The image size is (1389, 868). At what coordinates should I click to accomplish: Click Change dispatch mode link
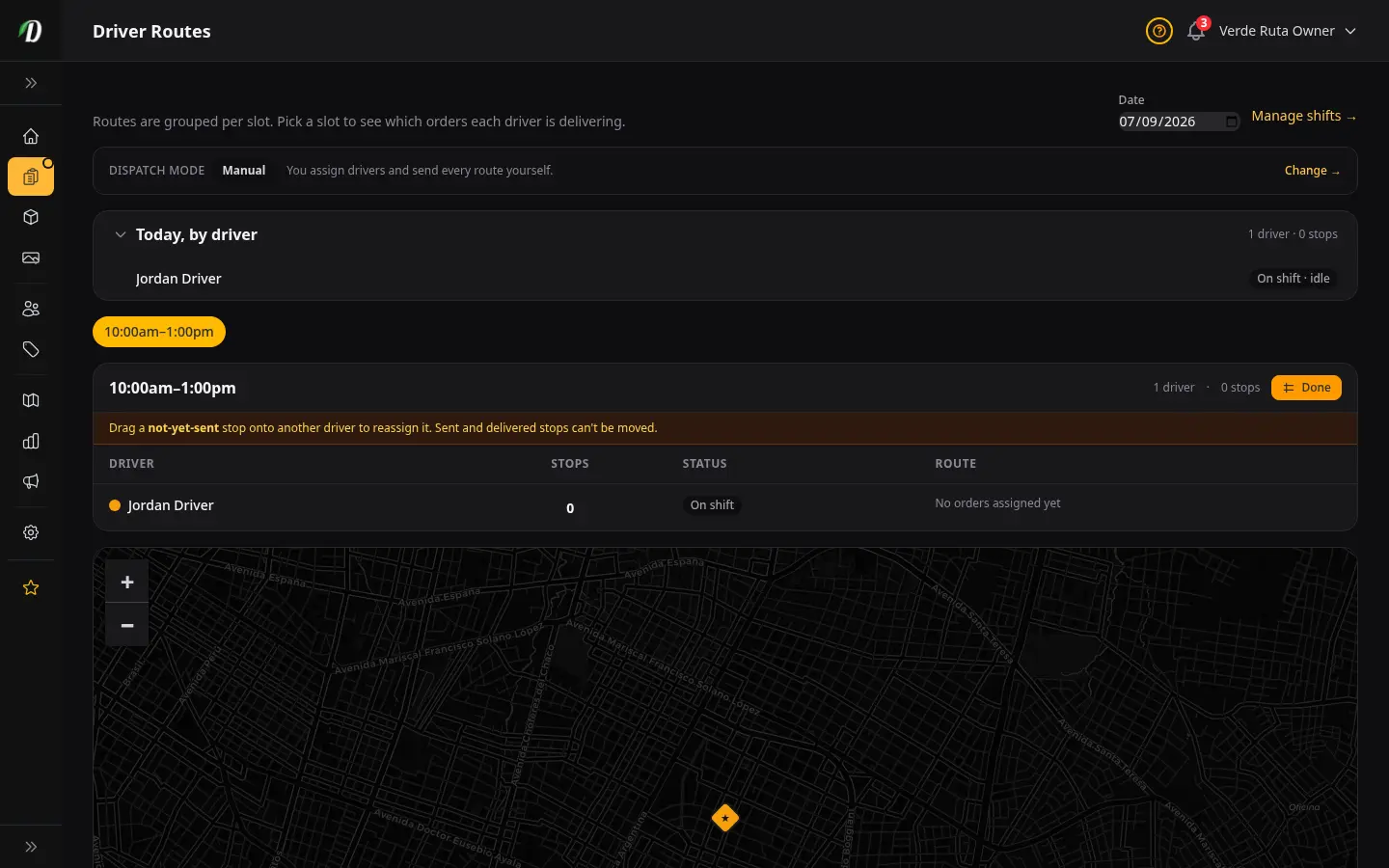1312,171
